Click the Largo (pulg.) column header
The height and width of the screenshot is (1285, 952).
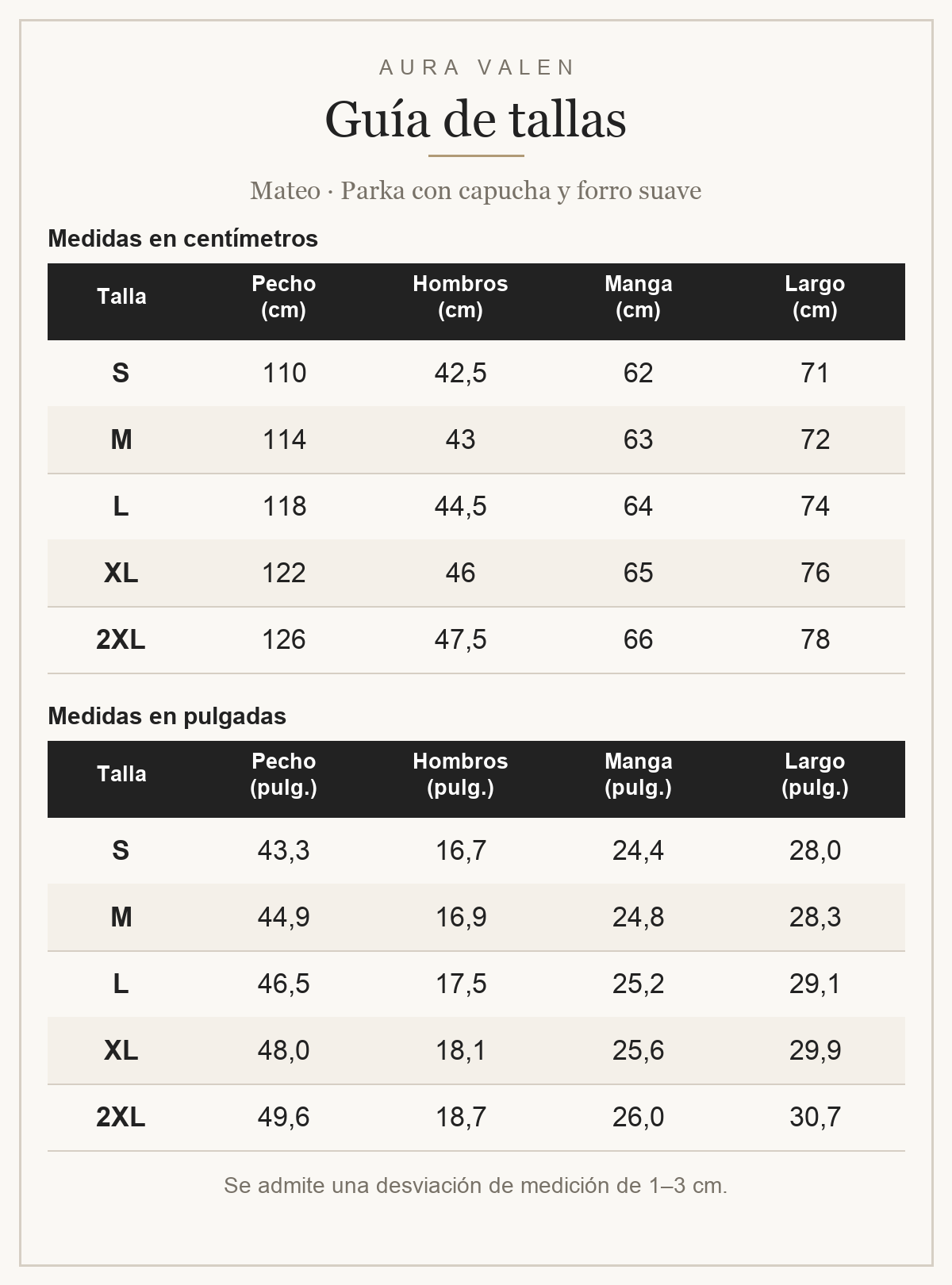click(815, 774)
